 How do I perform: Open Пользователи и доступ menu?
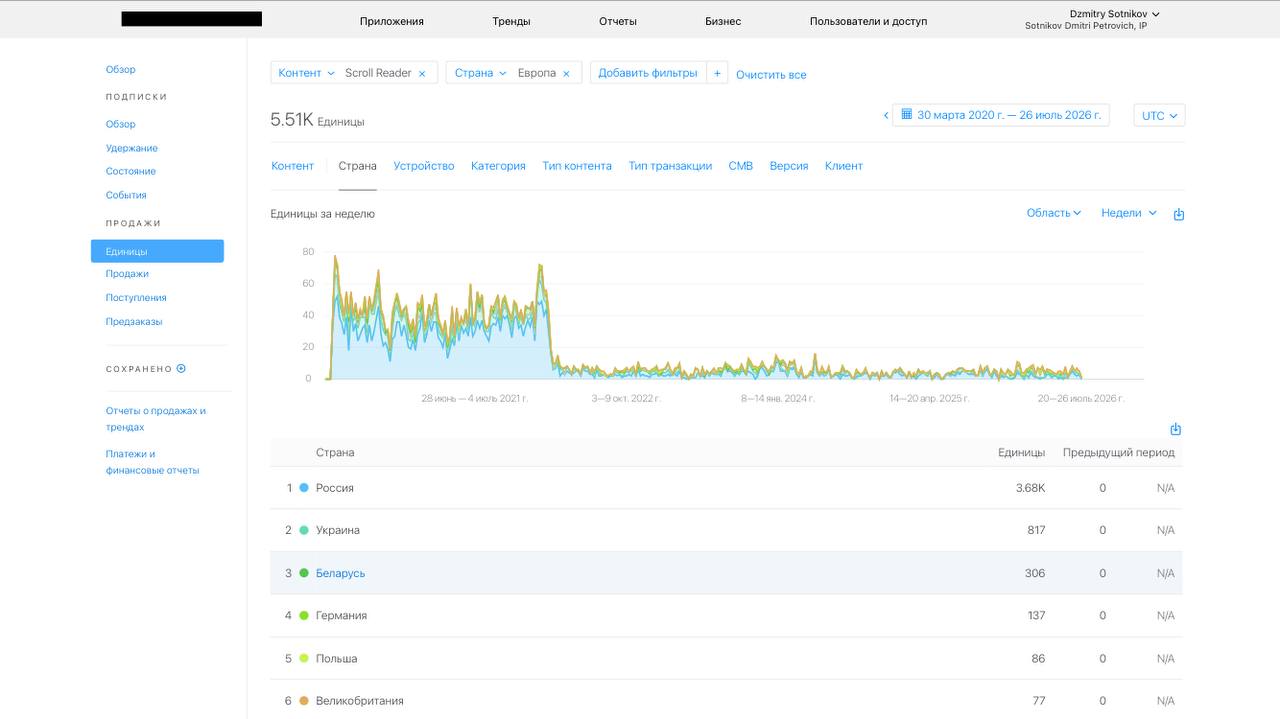868,21
